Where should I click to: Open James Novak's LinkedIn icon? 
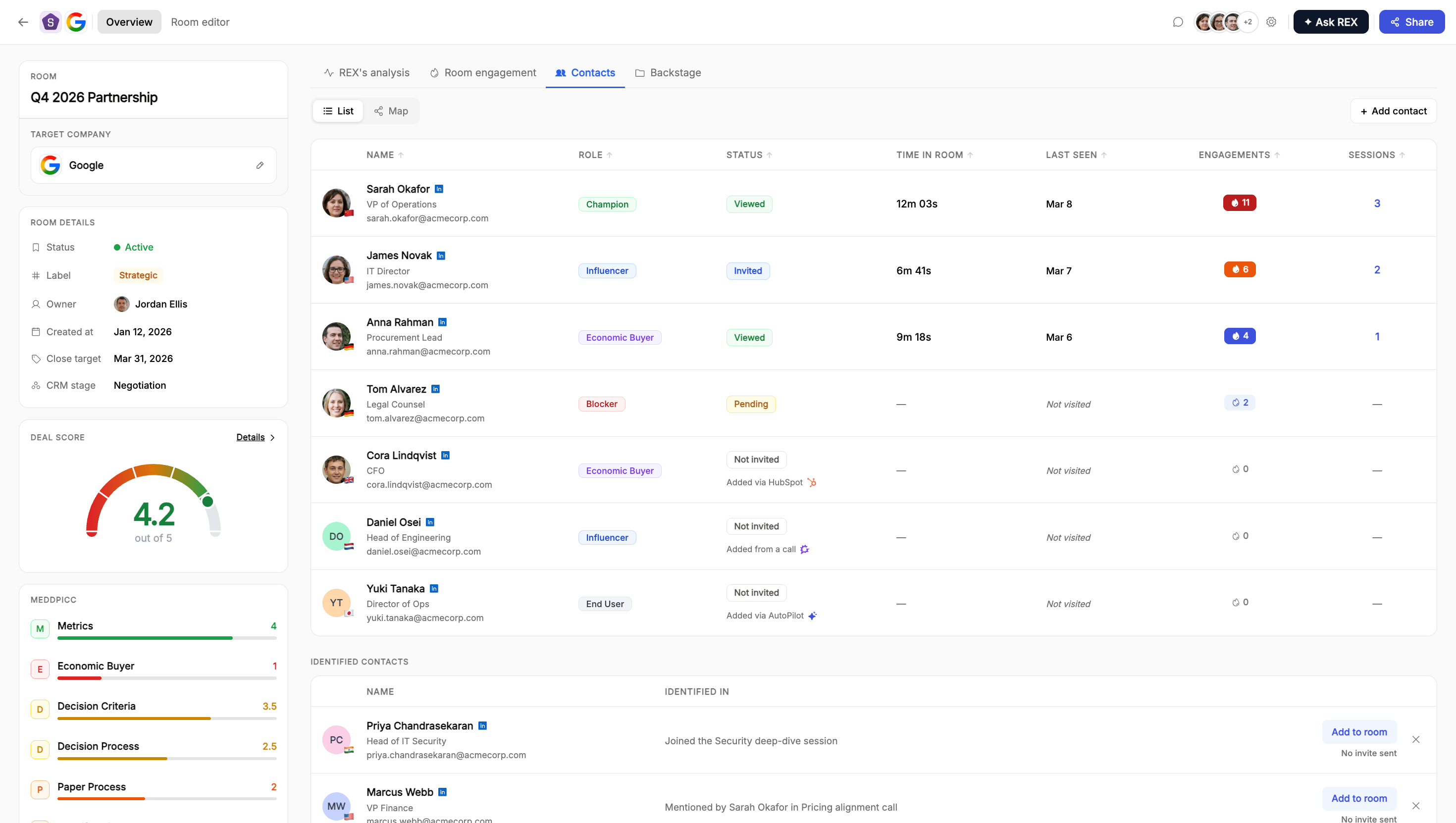pyautogui.click(x=441, y=256)
